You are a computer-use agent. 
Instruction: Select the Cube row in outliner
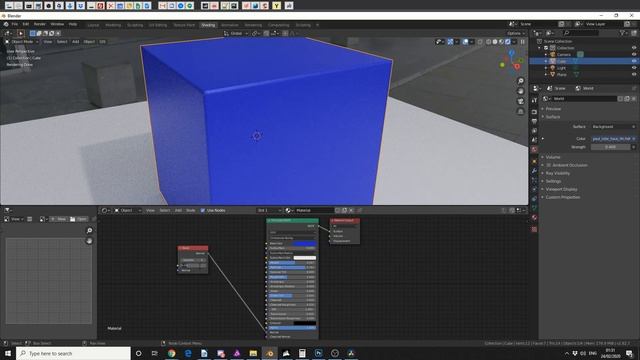coord(584,61)
